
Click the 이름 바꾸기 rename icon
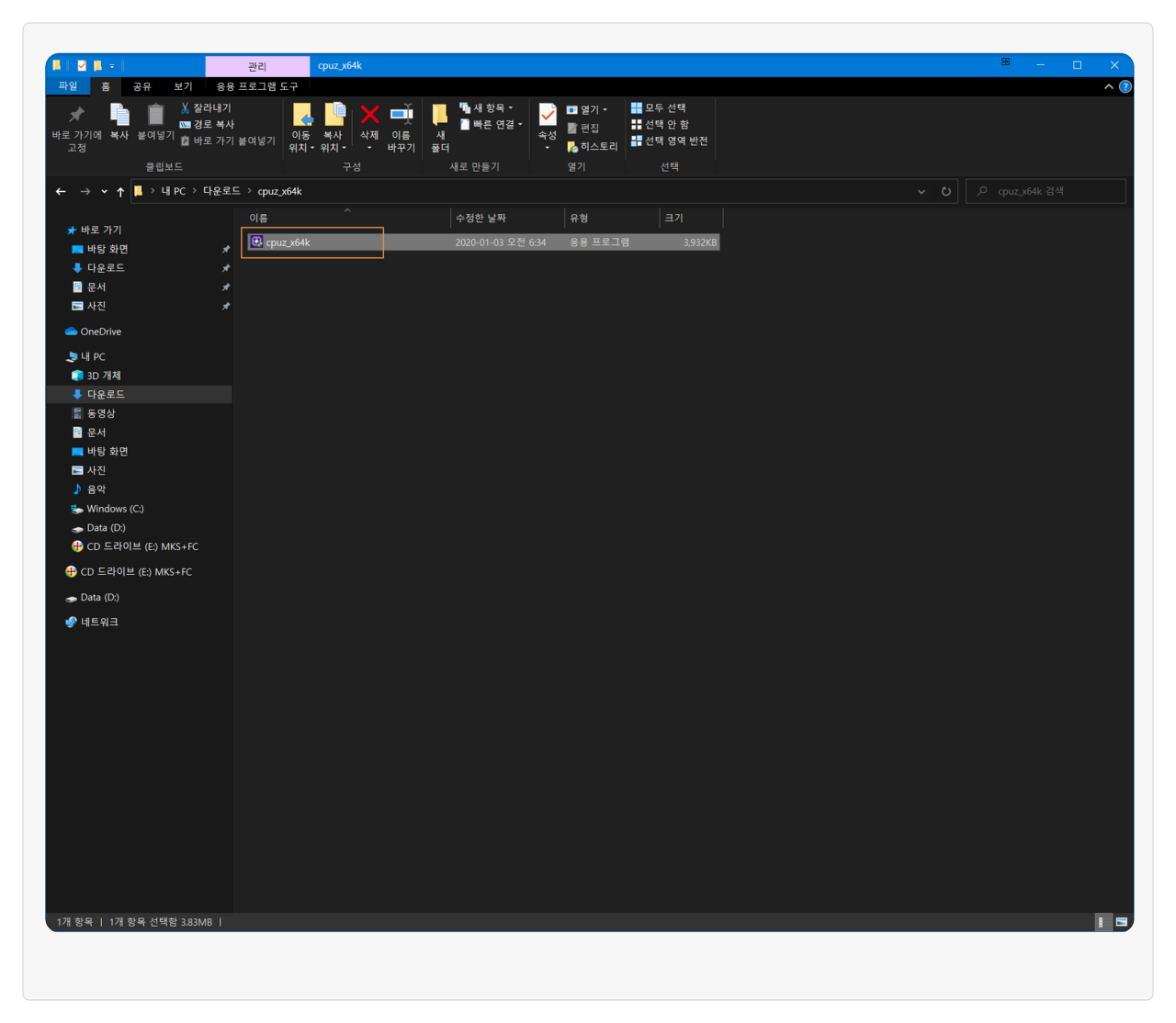pos(401,115)
